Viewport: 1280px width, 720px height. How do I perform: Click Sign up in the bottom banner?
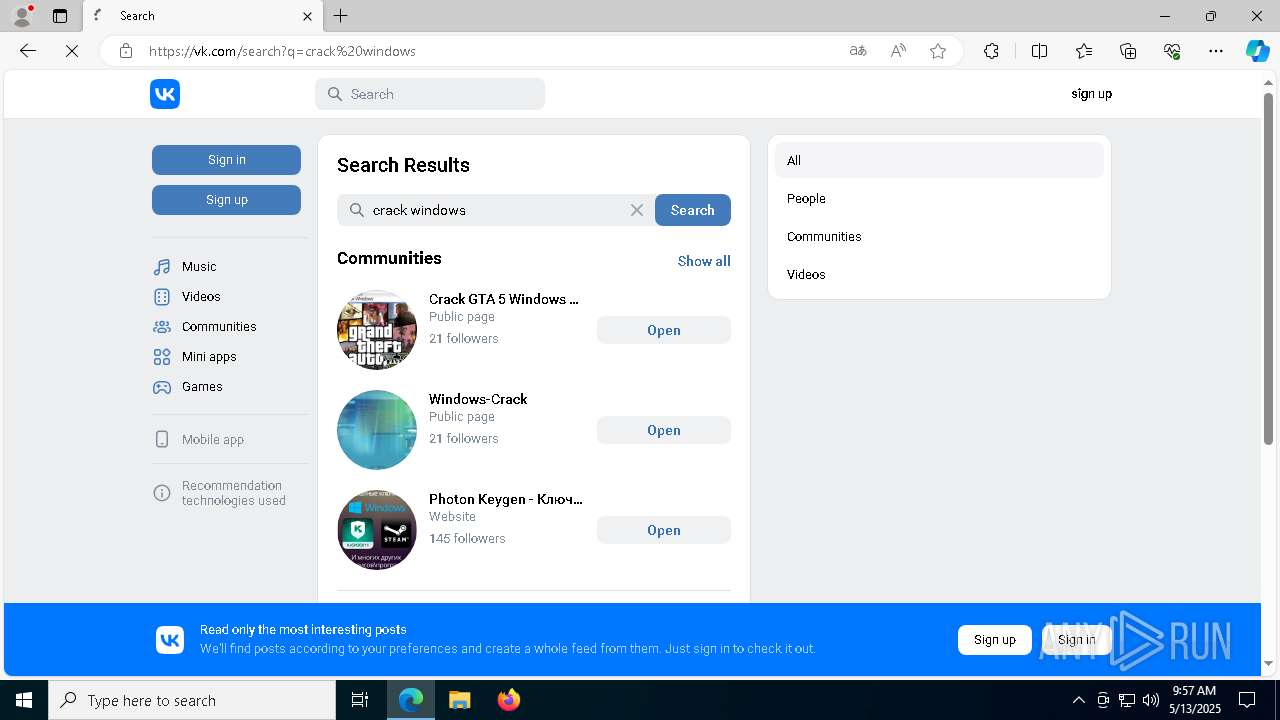tap(995, 640)
